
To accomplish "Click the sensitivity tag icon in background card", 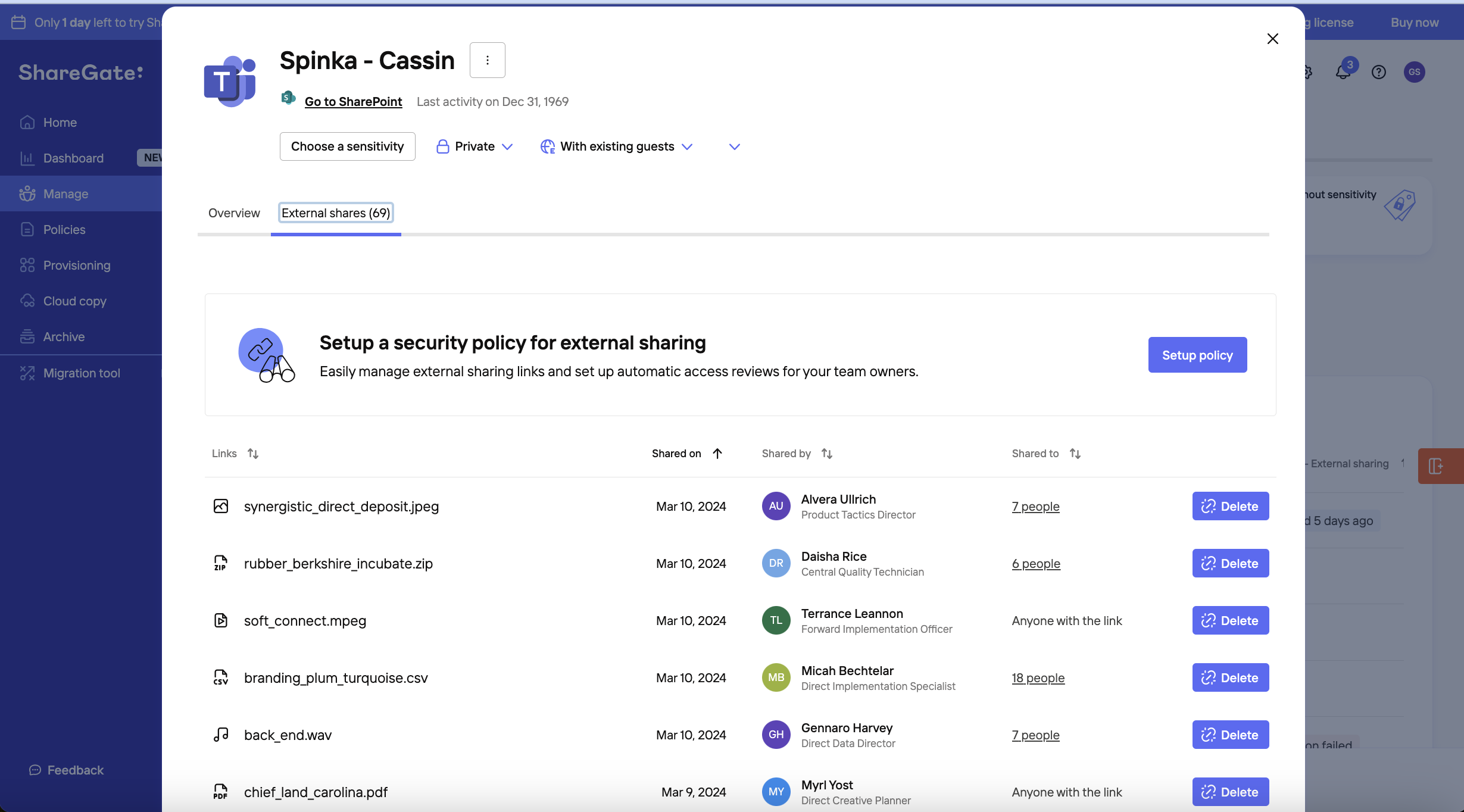I will point(1400,205).
